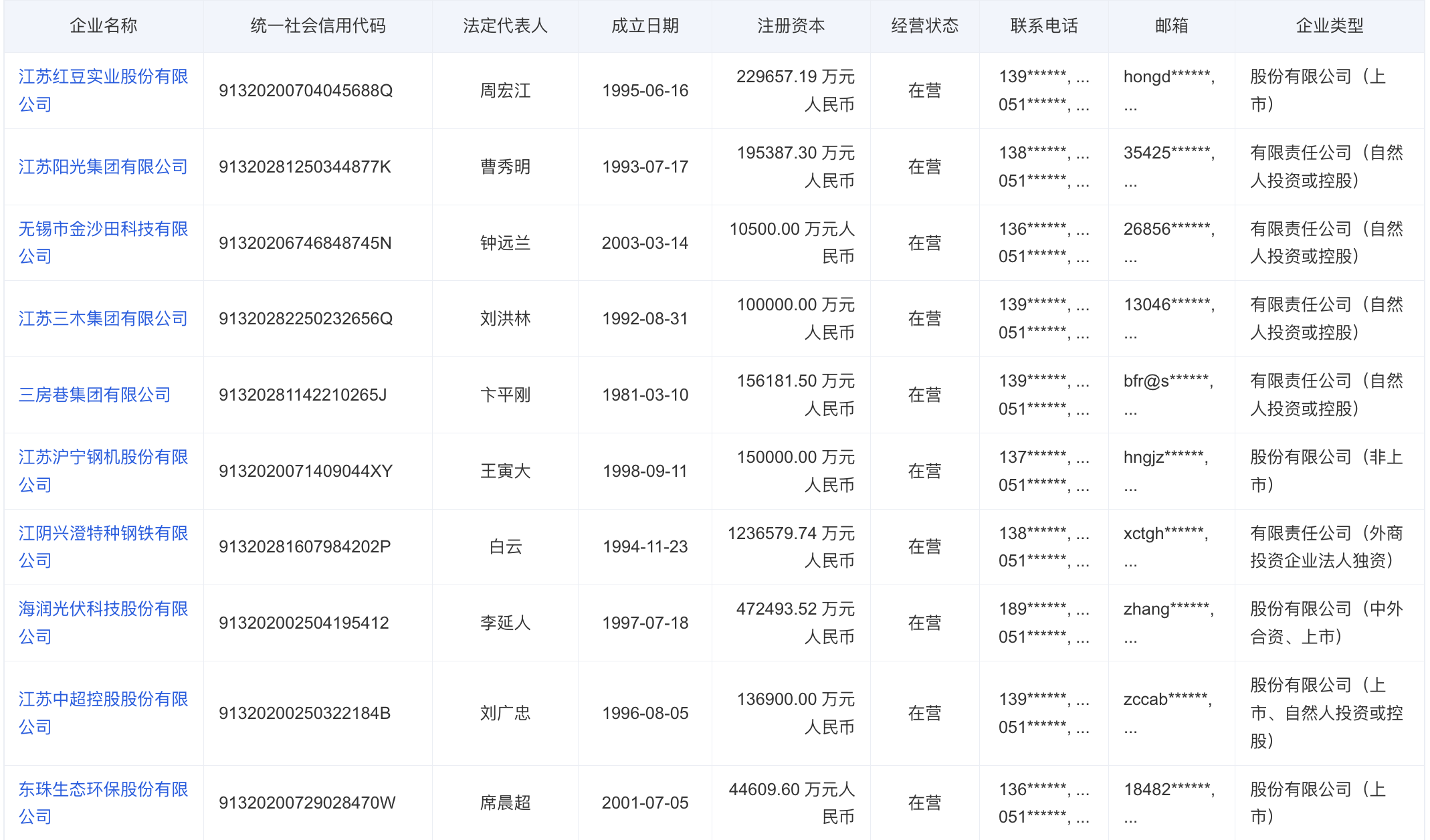Click founding date 1995-06-16
Viewport: 1430px width, 840px height.
645,90
